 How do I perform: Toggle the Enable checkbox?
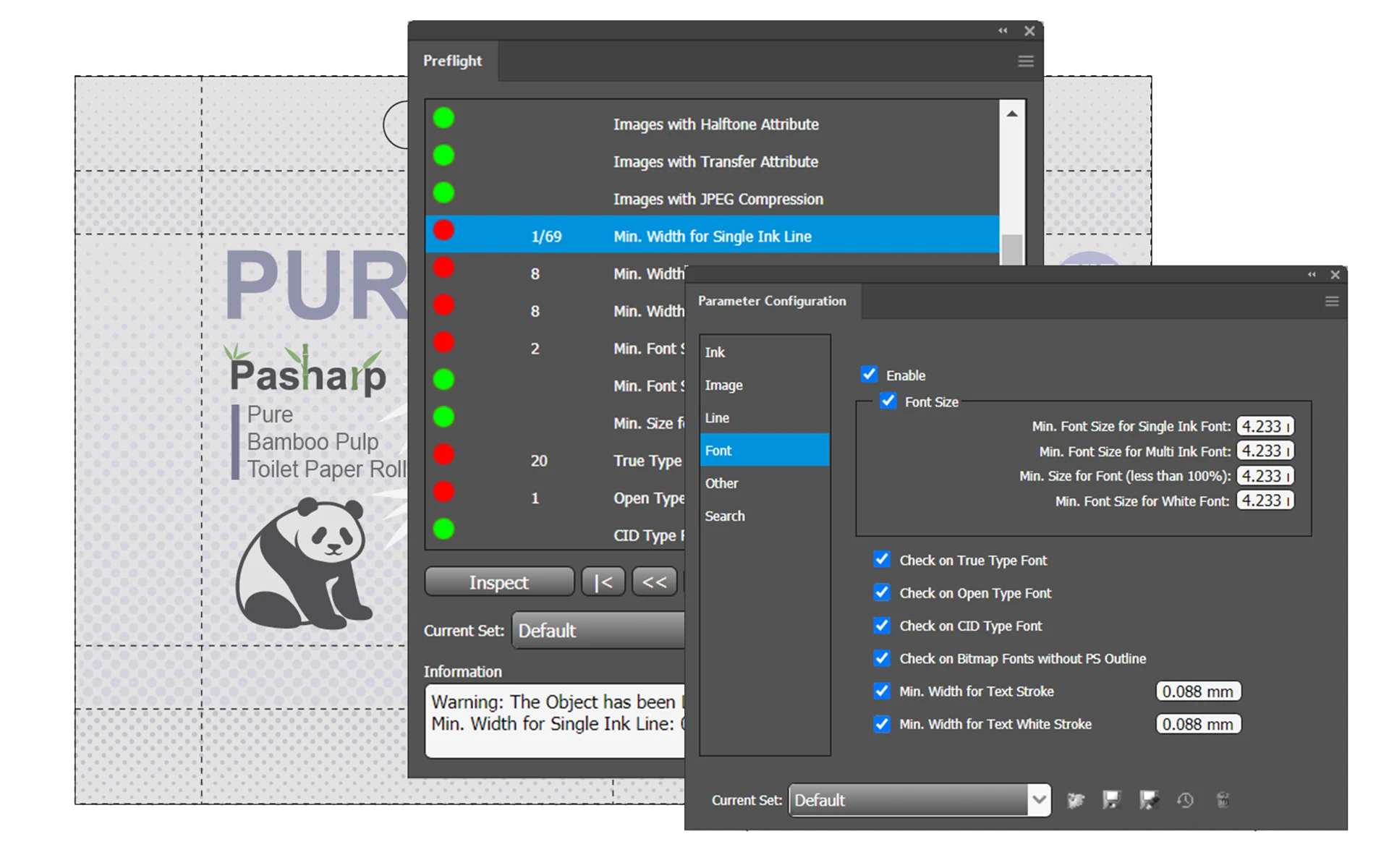[870, 375]
